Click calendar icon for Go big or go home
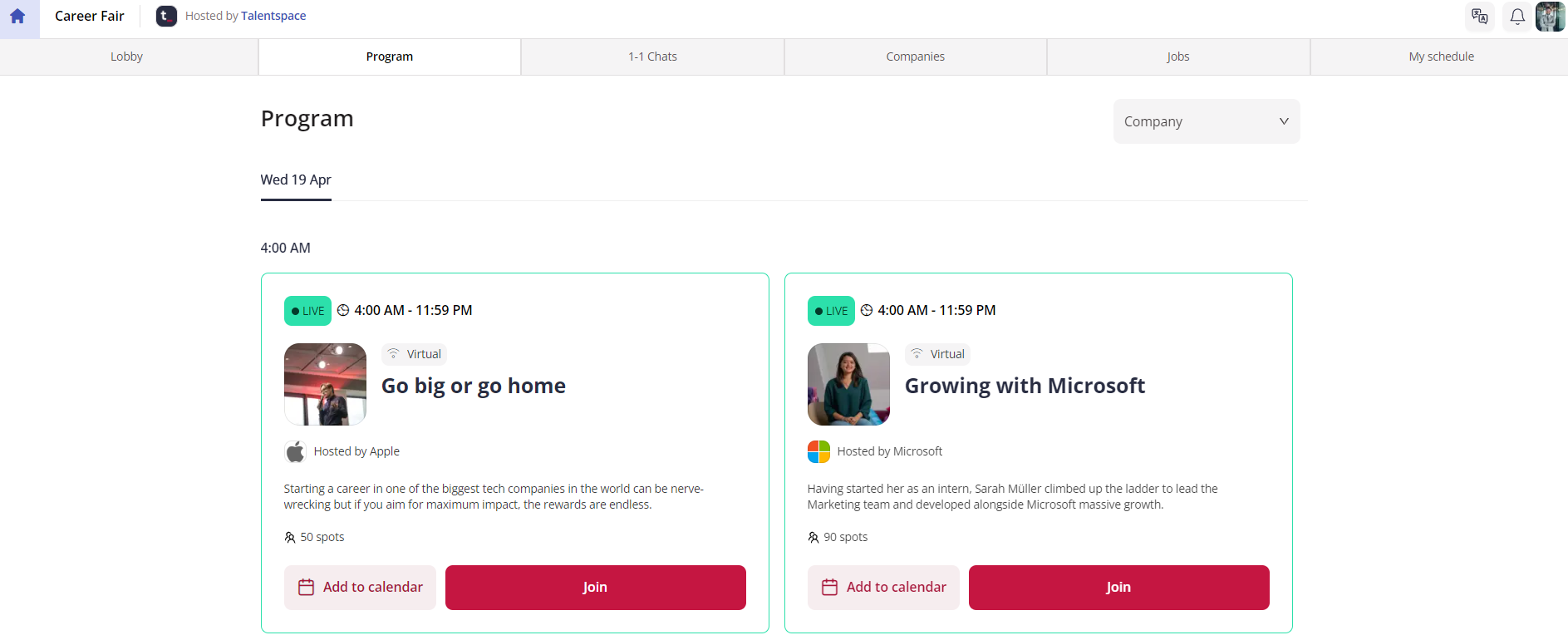 (306, 587)
